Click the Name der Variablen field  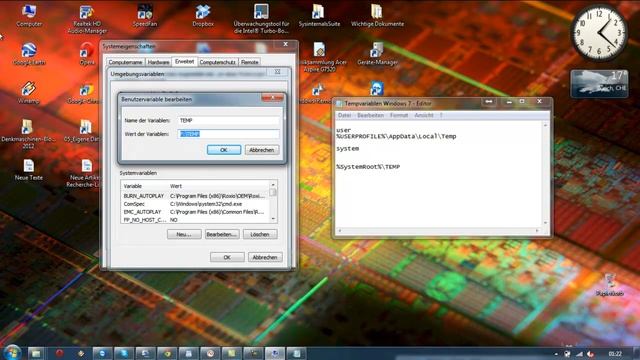coord(229,120)
